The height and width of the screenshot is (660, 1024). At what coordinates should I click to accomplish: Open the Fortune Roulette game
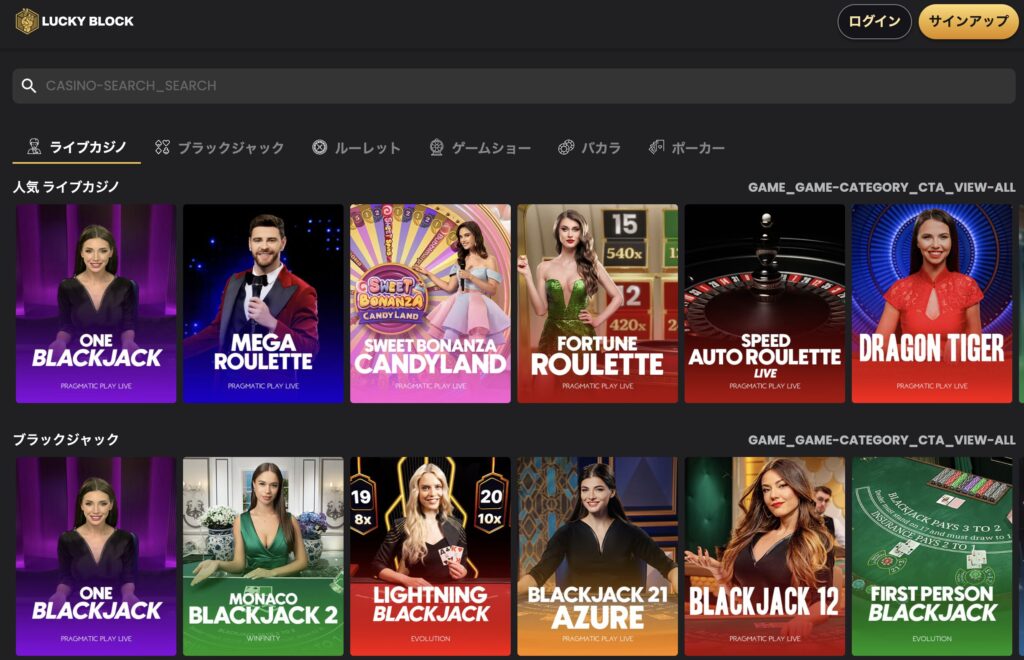598,304
